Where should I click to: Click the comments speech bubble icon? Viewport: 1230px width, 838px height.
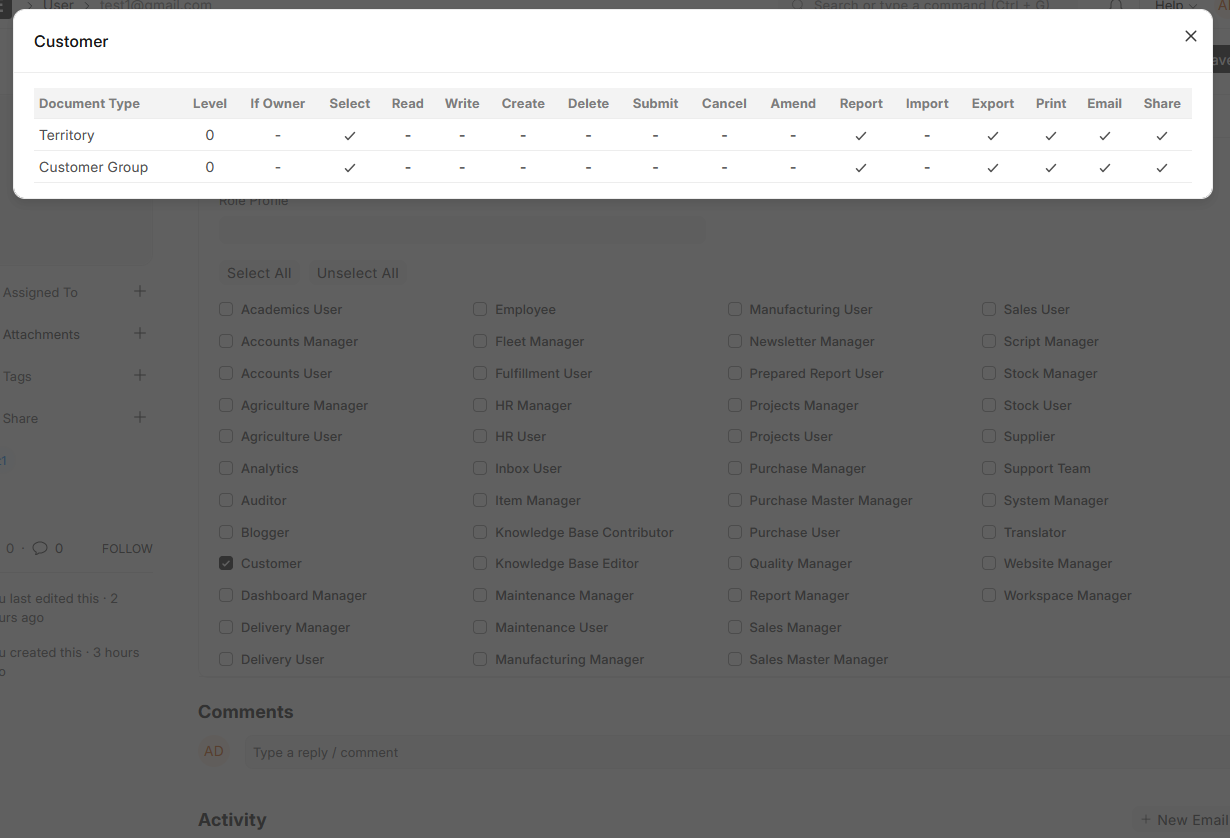[x=40, y=548]
